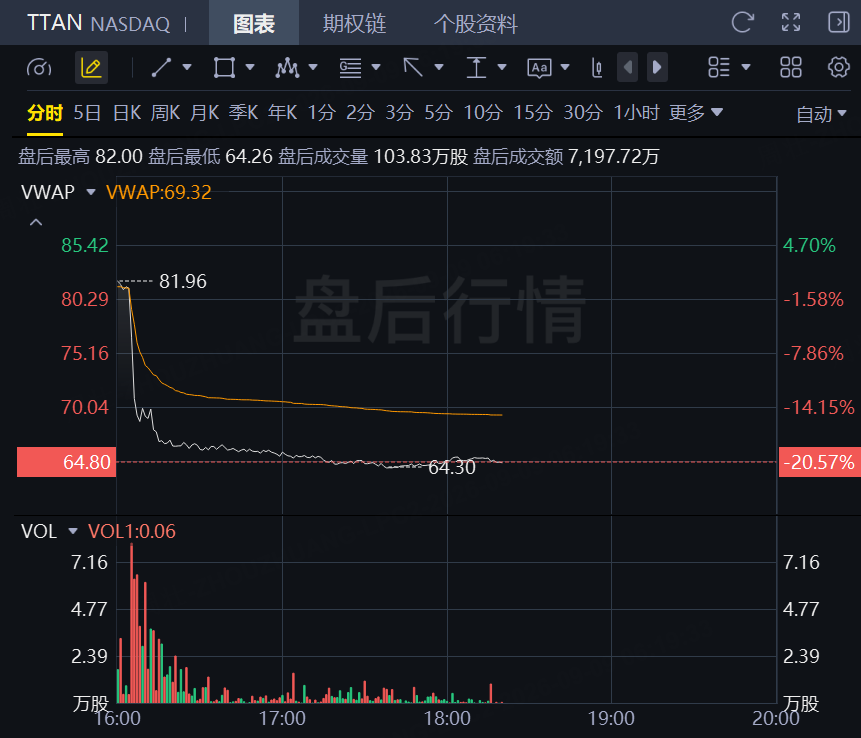This screenshot has width=861, height=738.
Task: Click the gauge indicator icon
Action: pyautogui.click(x=39, y=68)
